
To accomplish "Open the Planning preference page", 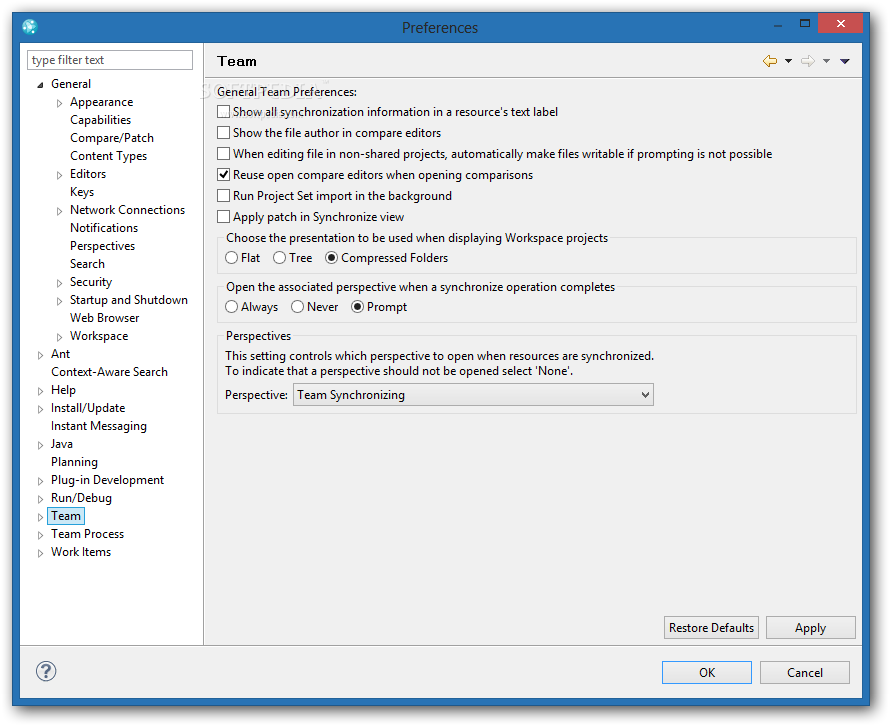I will [74, 462].
